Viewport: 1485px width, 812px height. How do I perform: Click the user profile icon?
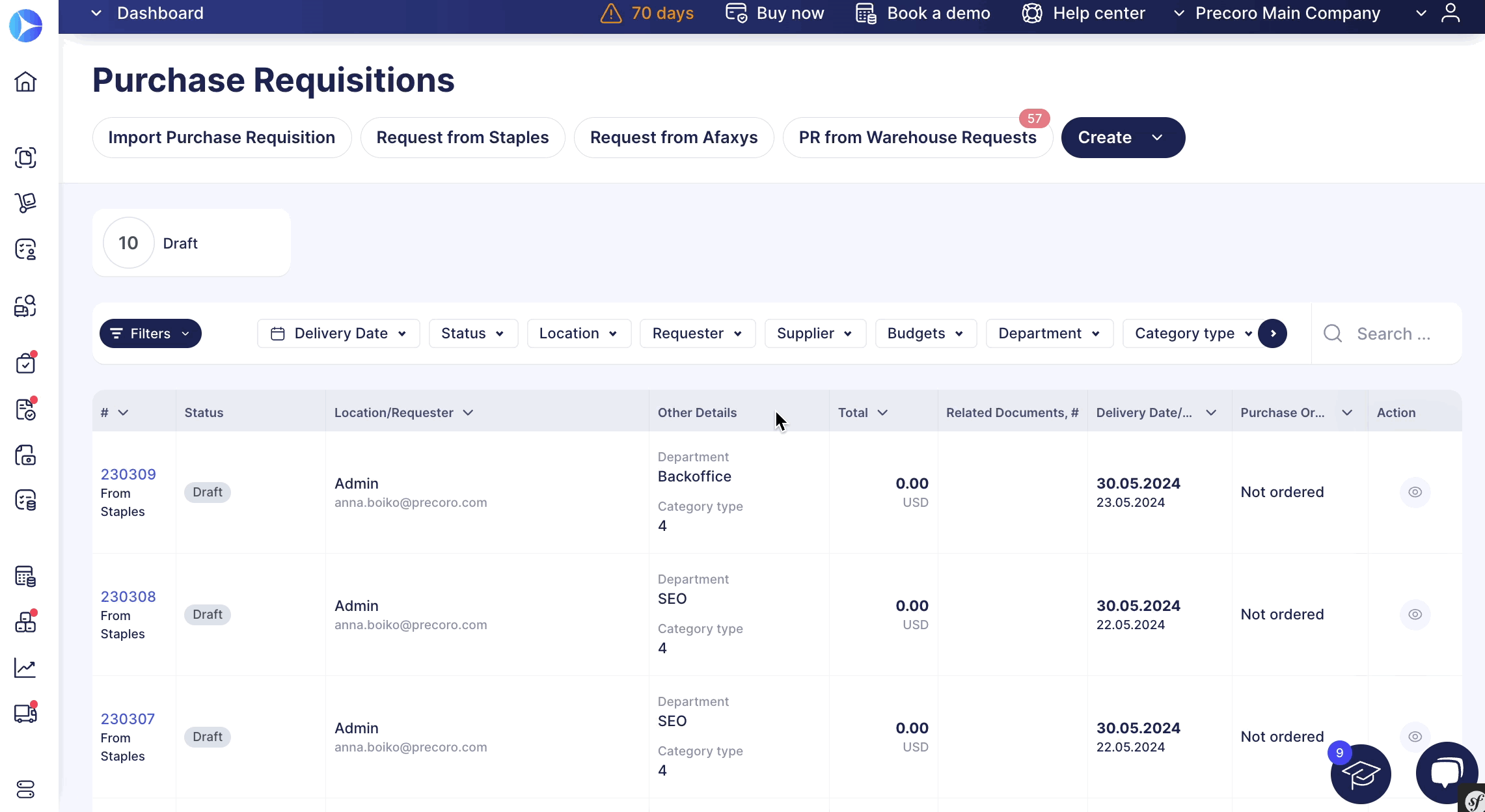click(1451, 13)
